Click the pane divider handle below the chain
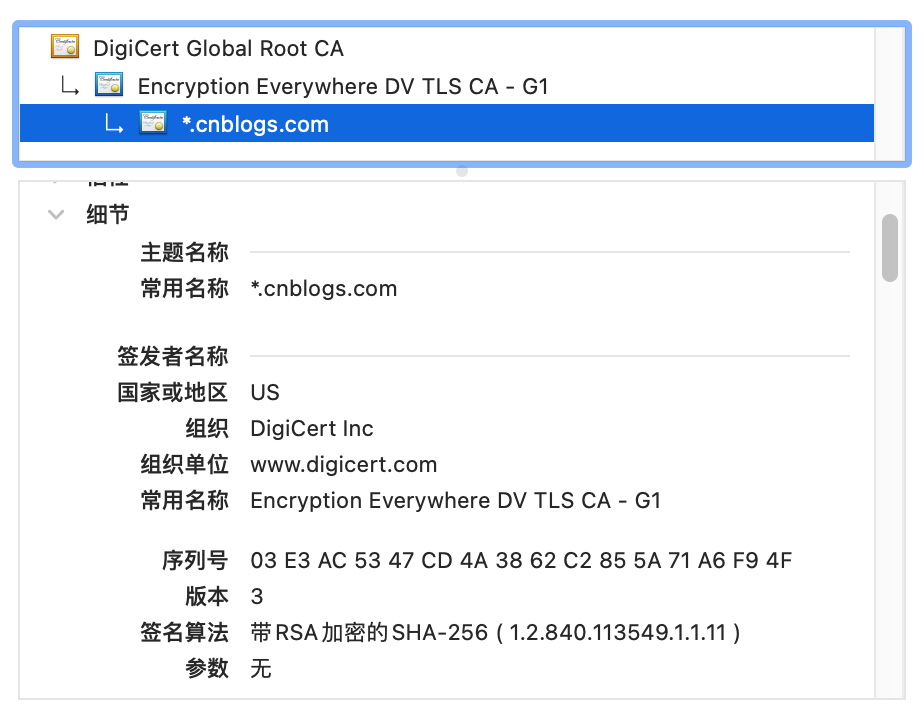Screen dimensions: 924x718 (x=462, y=171)
